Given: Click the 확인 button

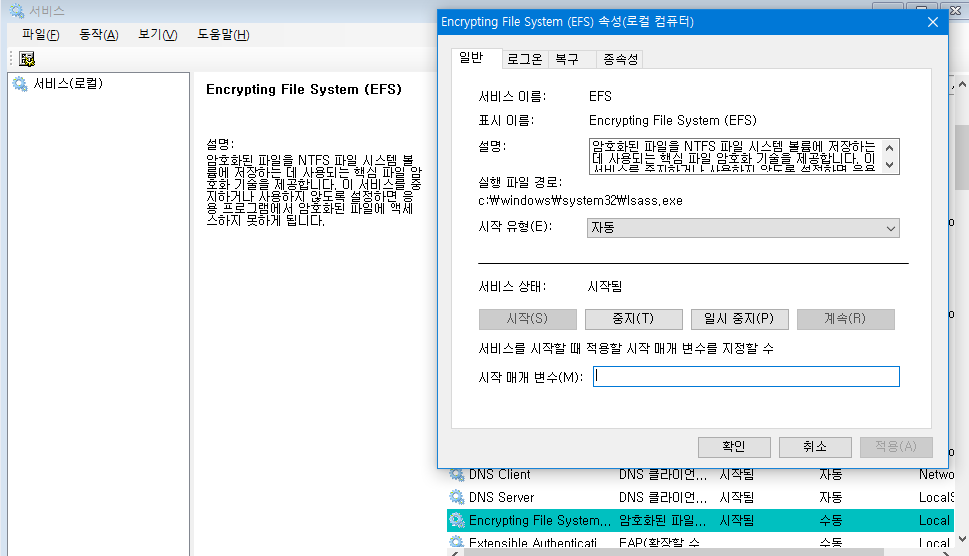Looking at the screenshot, I should coord(734,447).
